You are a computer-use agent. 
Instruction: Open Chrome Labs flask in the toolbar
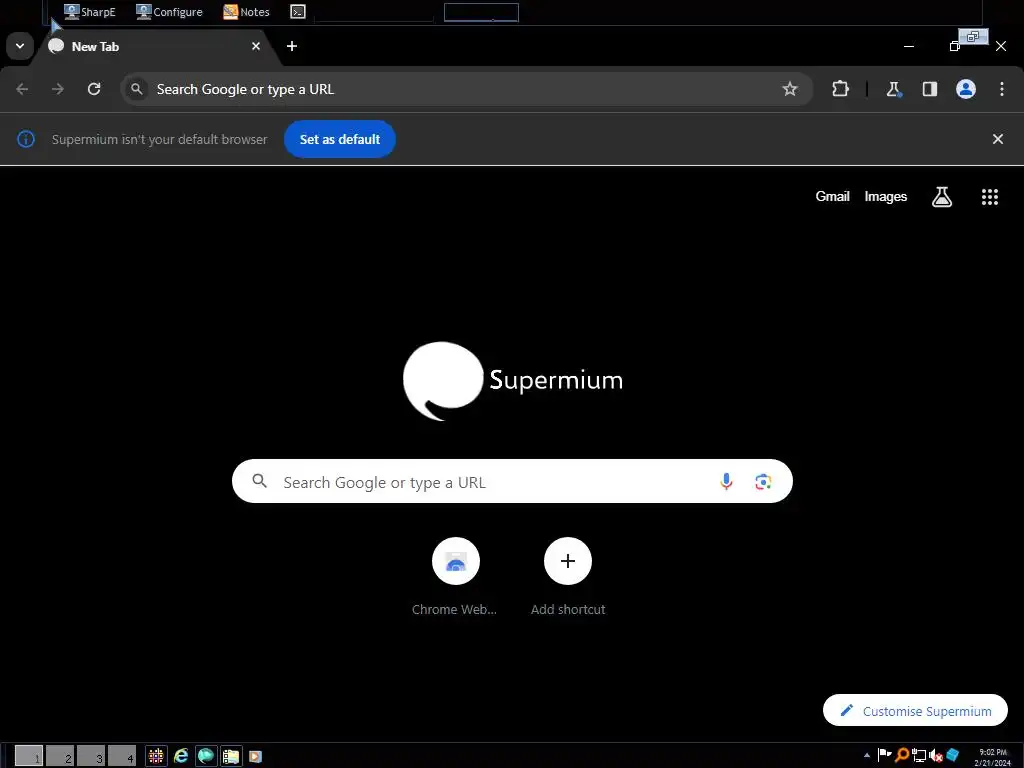click(x=893, y=89)
